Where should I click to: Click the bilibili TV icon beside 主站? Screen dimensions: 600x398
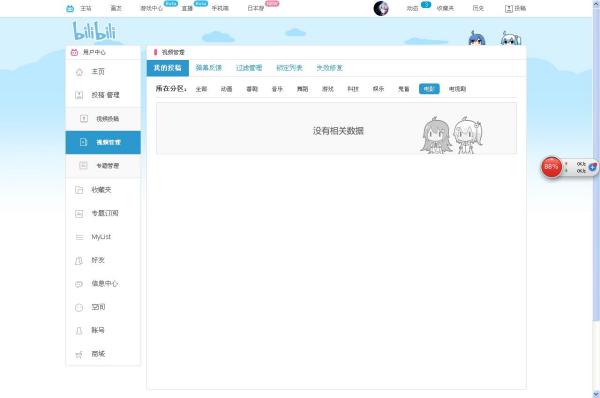coord(70,8)
